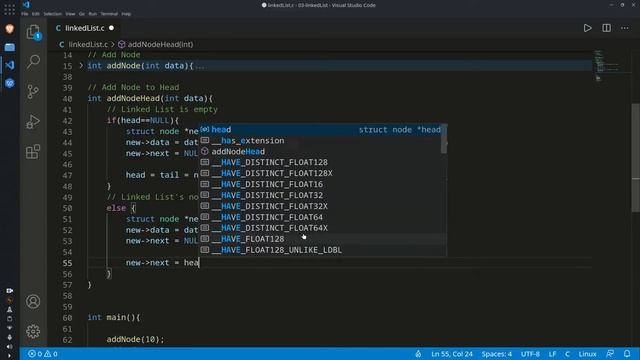Image resolution: width=640 pixels, height=360 pixels.
Task: Open the View menu
Action: (x=70, y=14)
